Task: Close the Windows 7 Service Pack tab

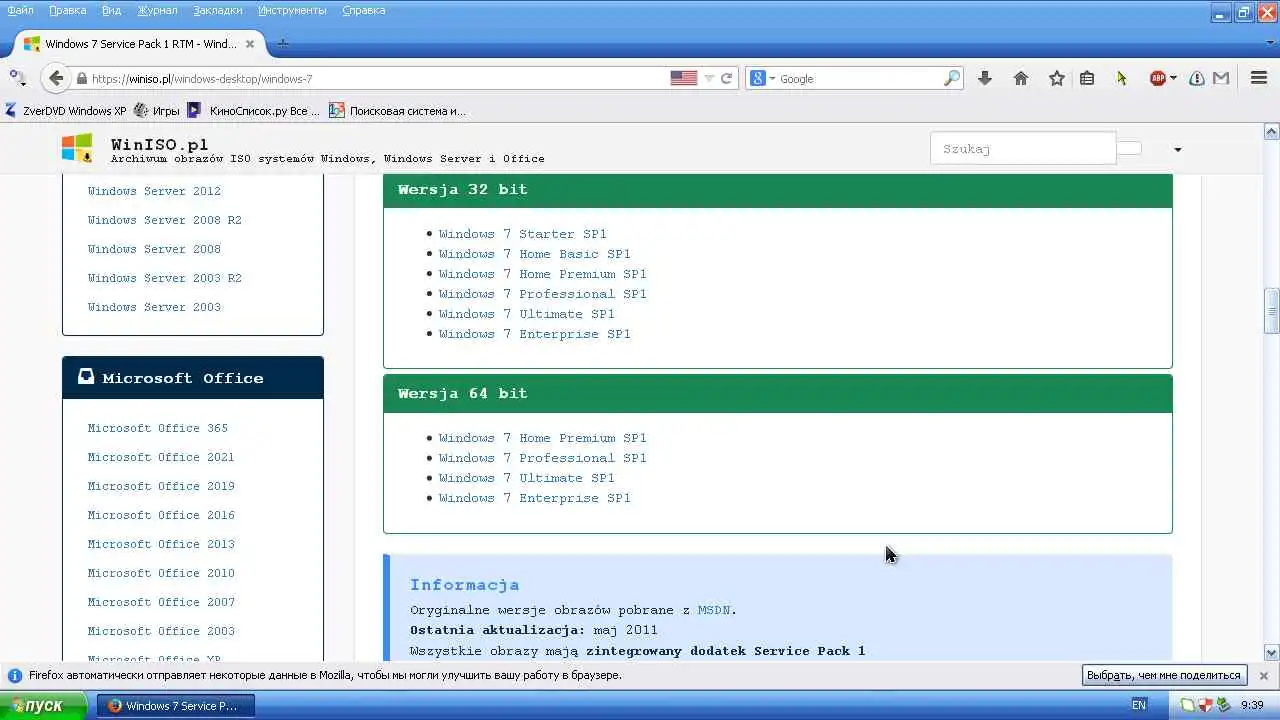Action: 250,44
